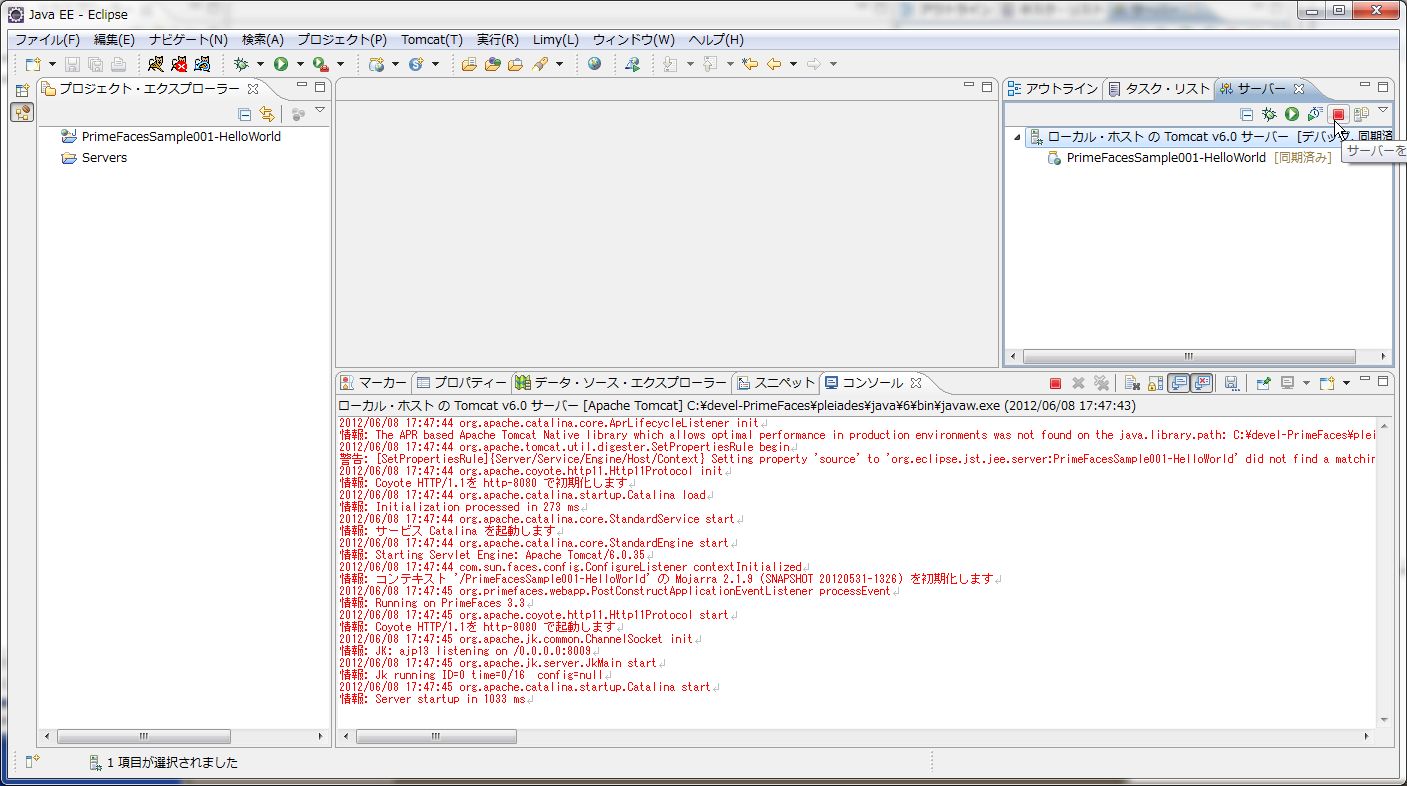Screen dimensions: 1407x786
Task: Click the Run External Tools icon
Action: coord(321,64)
